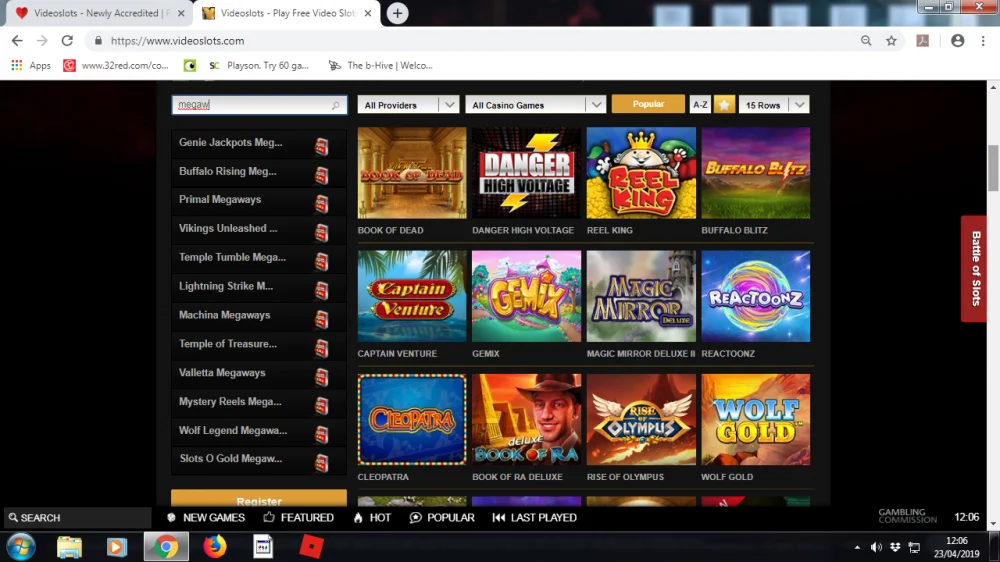Open the Apps bookmarks shortcut
1000x562 pixels.
pos(31,65)
